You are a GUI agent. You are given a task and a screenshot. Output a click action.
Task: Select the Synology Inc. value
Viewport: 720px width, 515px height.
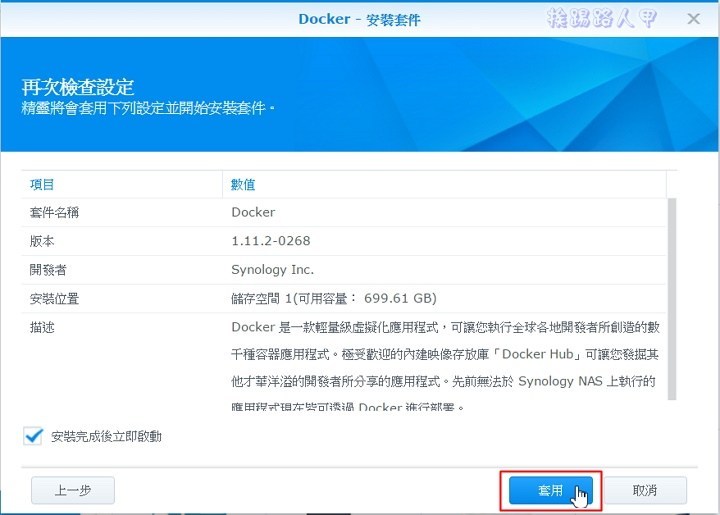(x=272, y=270)
